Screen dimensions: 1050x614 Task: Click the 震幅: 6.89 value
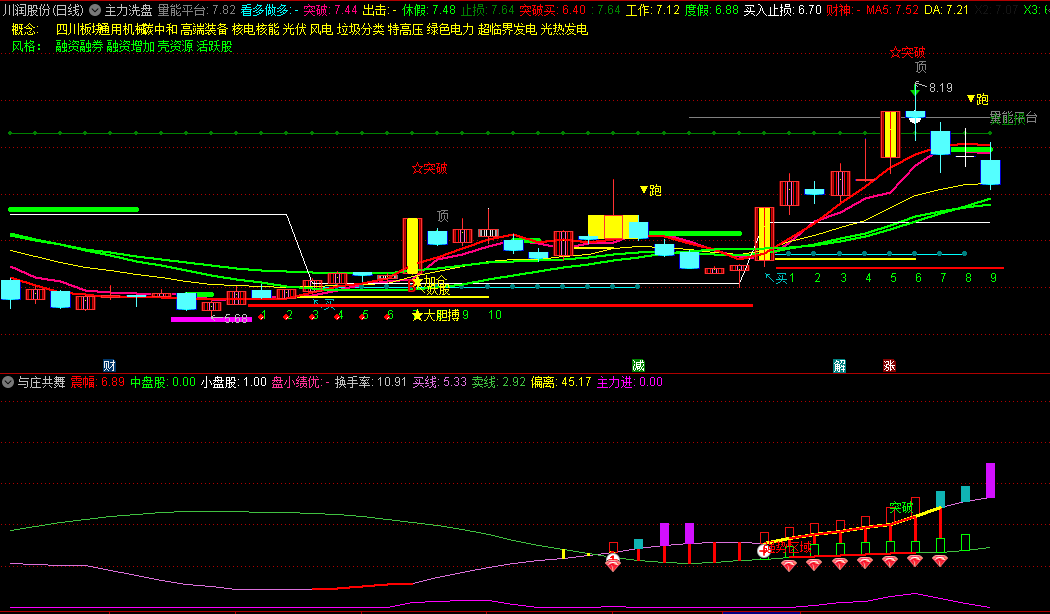coord(98,382)
